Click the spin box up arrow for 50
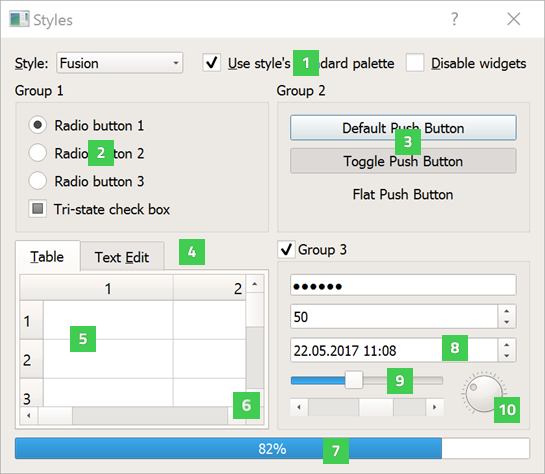This screenshot has height=474, width=545. click(507, 311)
